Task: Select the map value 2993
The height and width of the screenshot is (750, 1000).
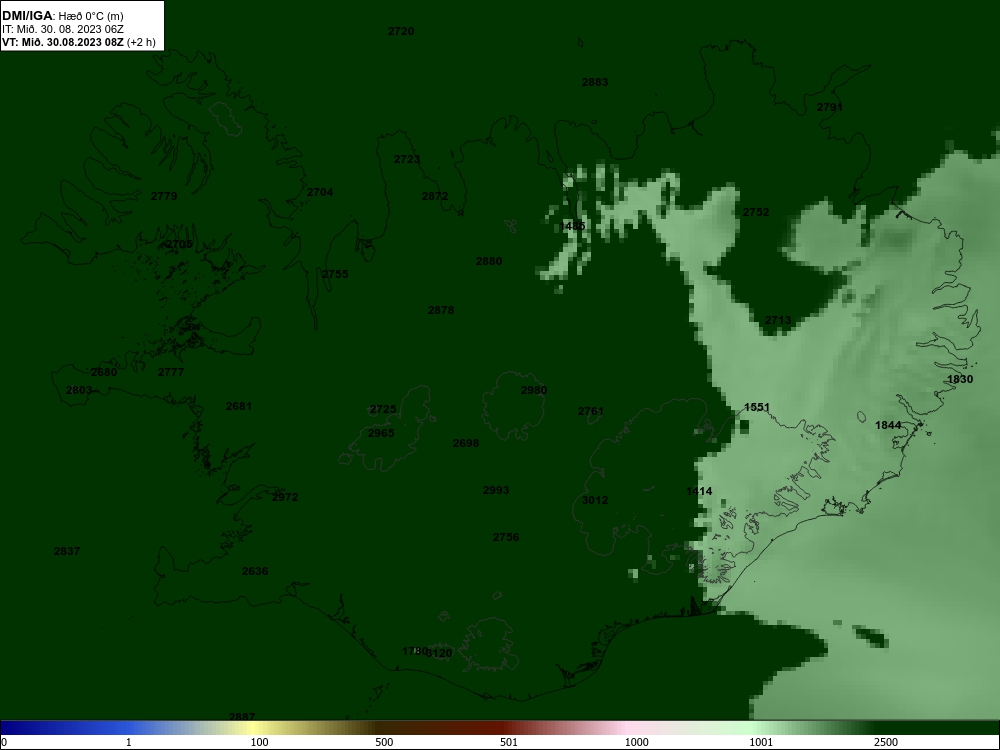Action: pos(496,490)
